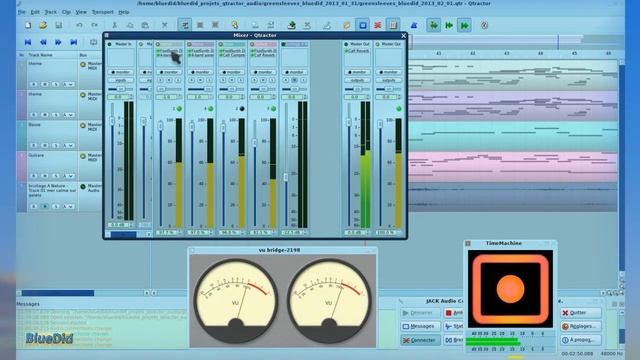This screenshot has height=360, width=640.
Task: Open the View menu
Action: (81, 12)
